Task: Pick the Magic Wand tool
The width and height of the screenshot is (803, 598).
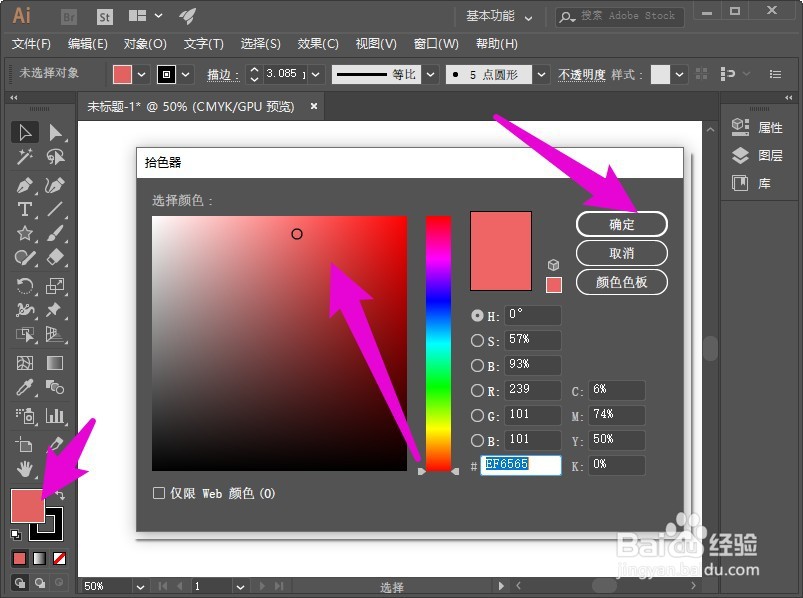Action: [25, 157]
